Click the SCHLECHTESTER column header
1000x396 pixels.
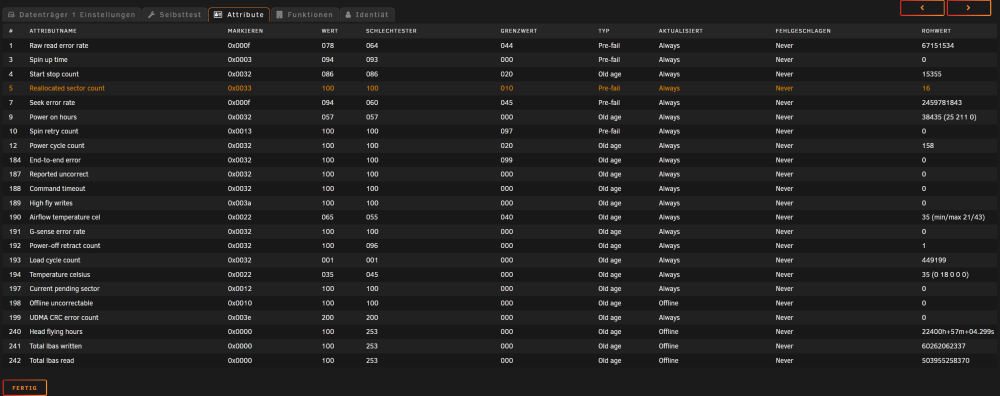(390, 31)
